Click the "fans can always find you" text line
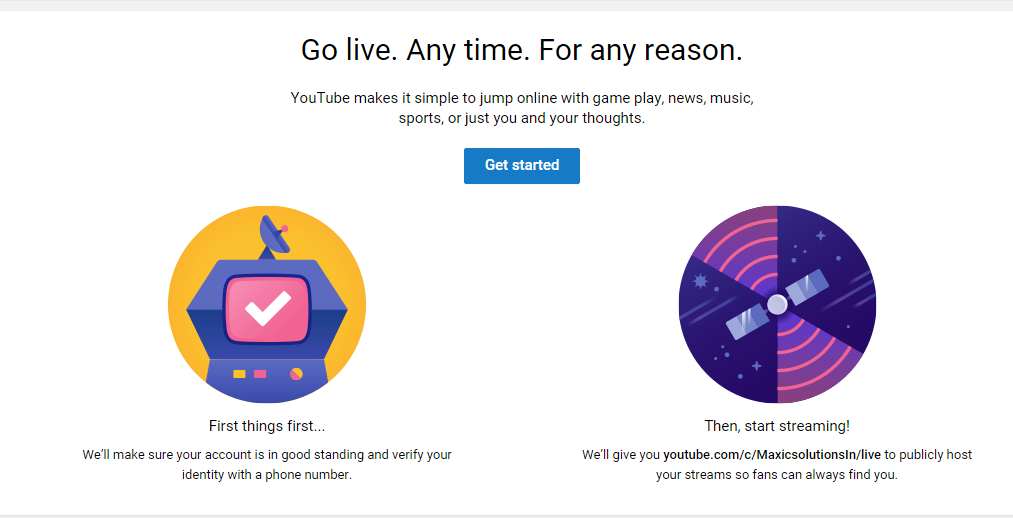1013x518 pixels. (x=777, y=475)
